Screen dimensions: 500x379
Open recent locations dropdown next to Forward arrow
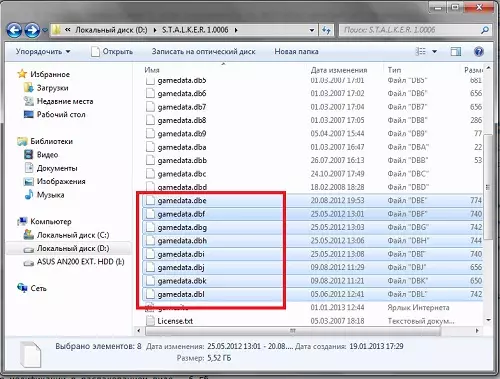tap(45, 30)
